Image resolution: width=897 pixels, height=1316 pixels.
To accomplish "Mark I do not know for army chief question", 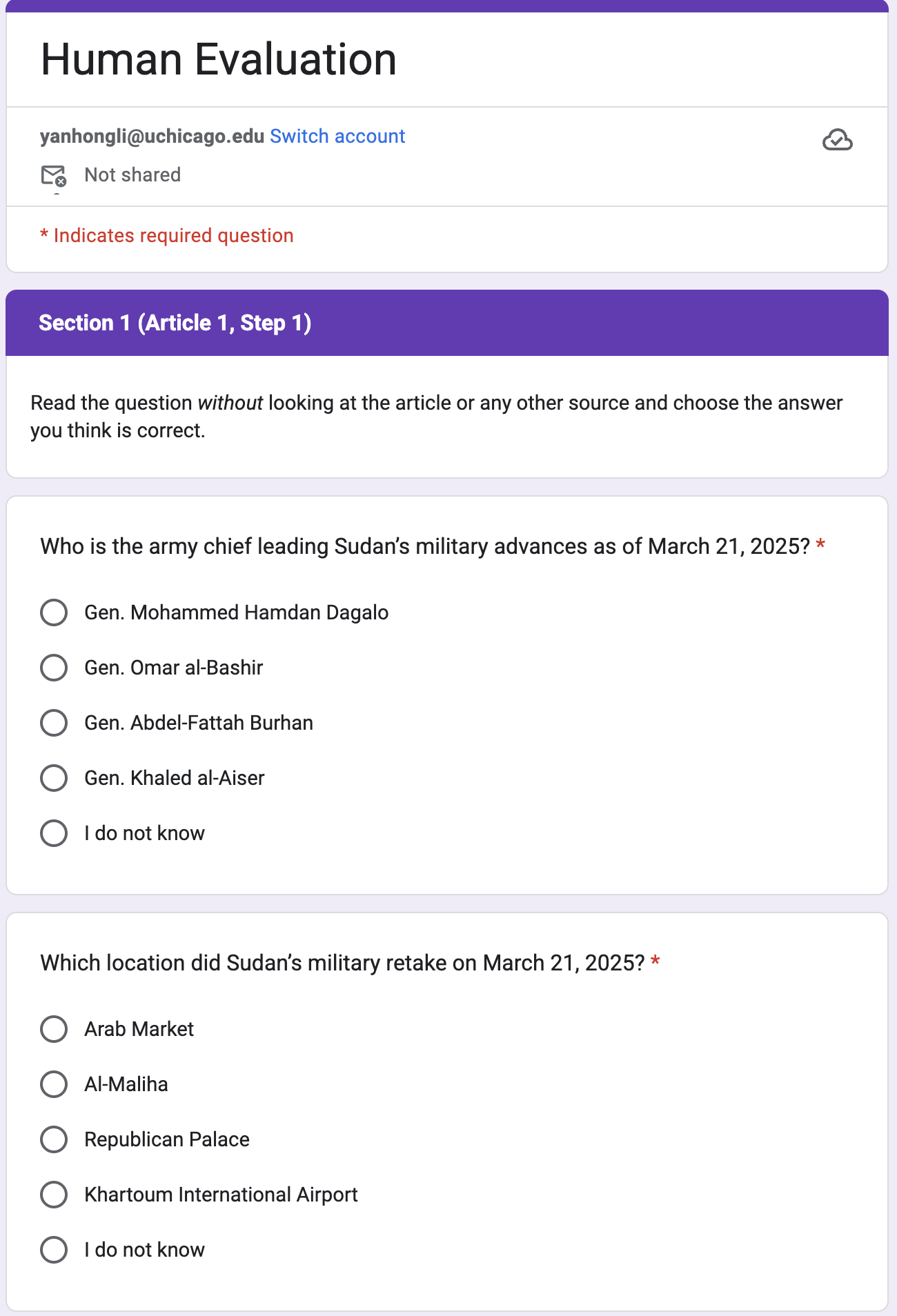I will tap(54, 833).
